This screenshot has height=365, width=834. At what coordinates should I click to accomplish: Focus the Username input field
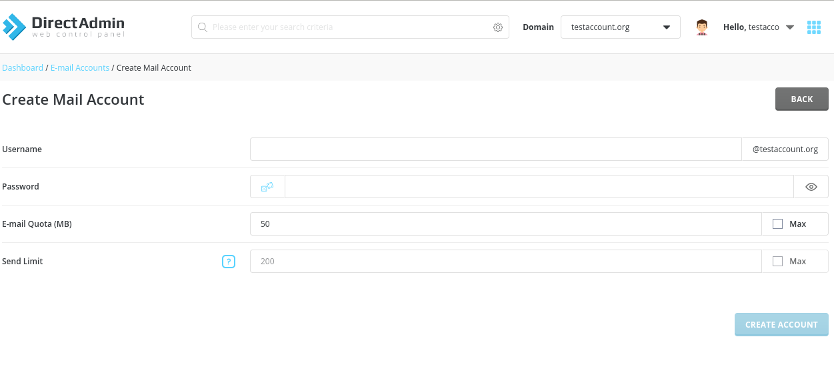point(496,149)
